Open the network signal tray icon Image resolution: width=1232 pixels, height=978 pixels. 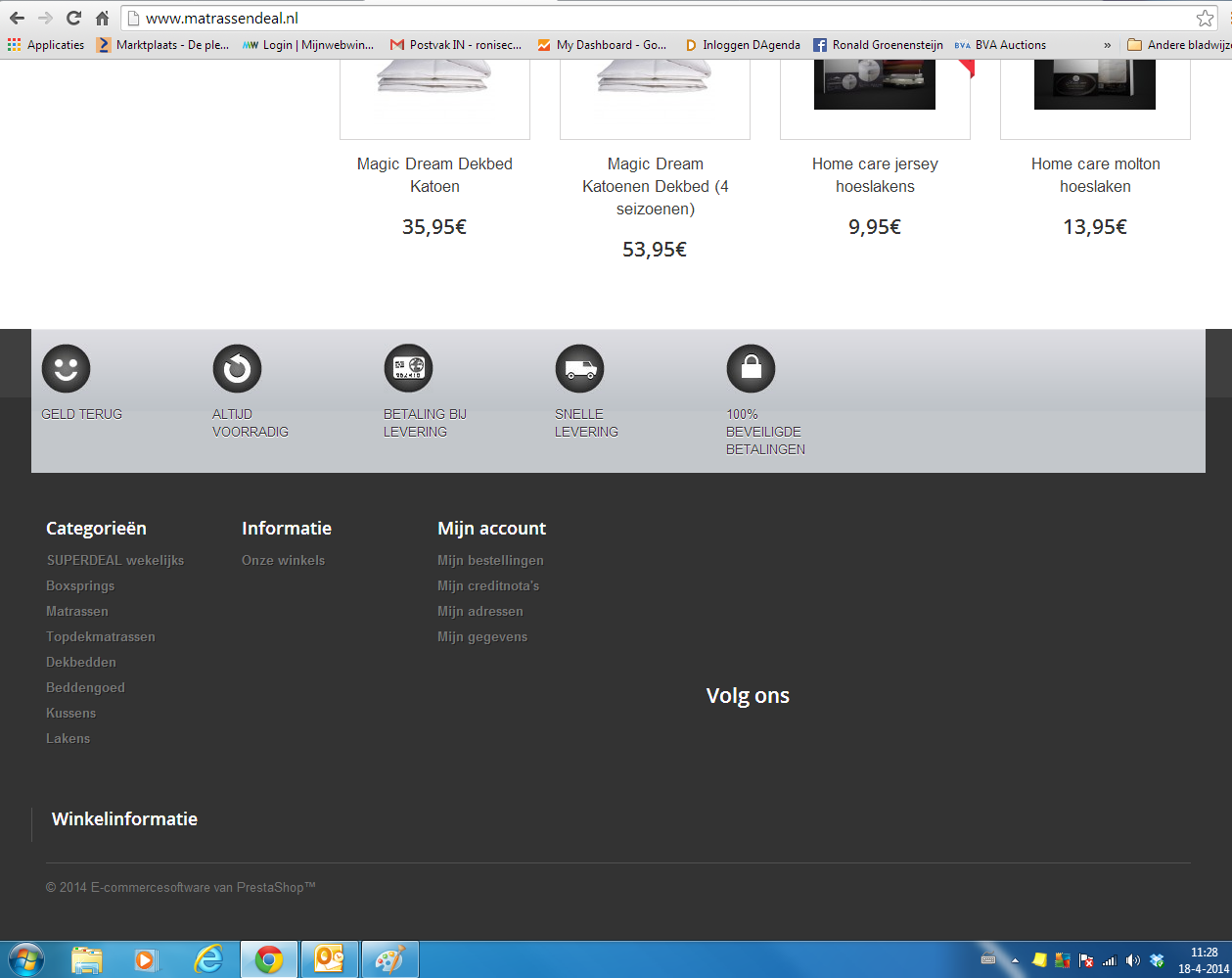1110,960
